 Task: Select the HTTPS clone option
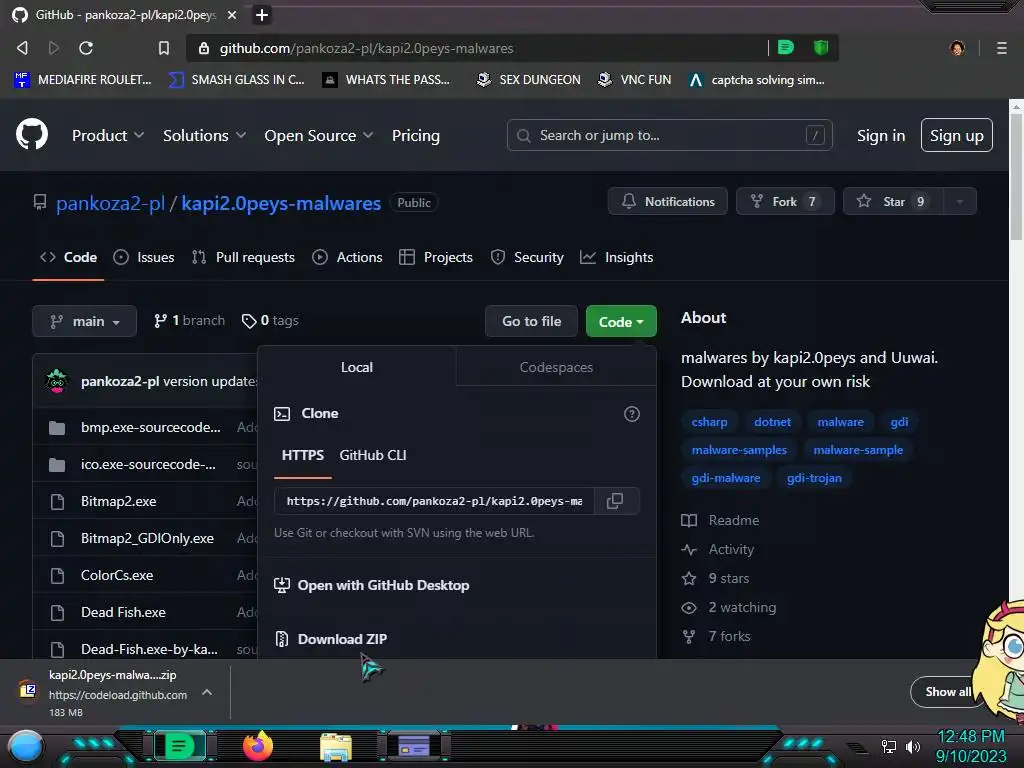click(302, 455)
